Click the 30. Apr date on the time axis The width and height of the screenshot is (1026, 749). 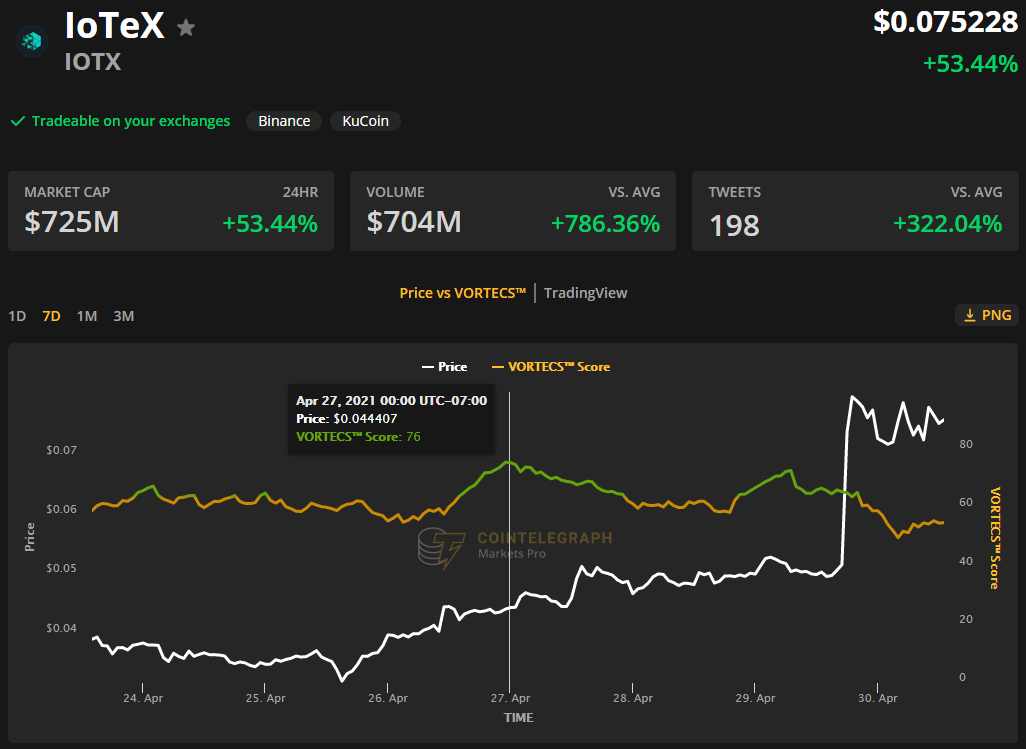[877, 698]
